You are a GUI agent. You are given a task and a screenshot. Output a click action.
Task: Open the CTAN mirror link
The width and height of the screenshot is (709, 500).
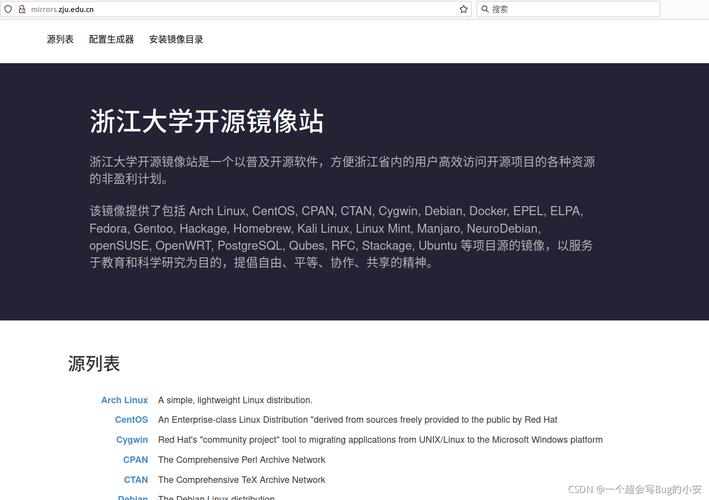[136, 480]
